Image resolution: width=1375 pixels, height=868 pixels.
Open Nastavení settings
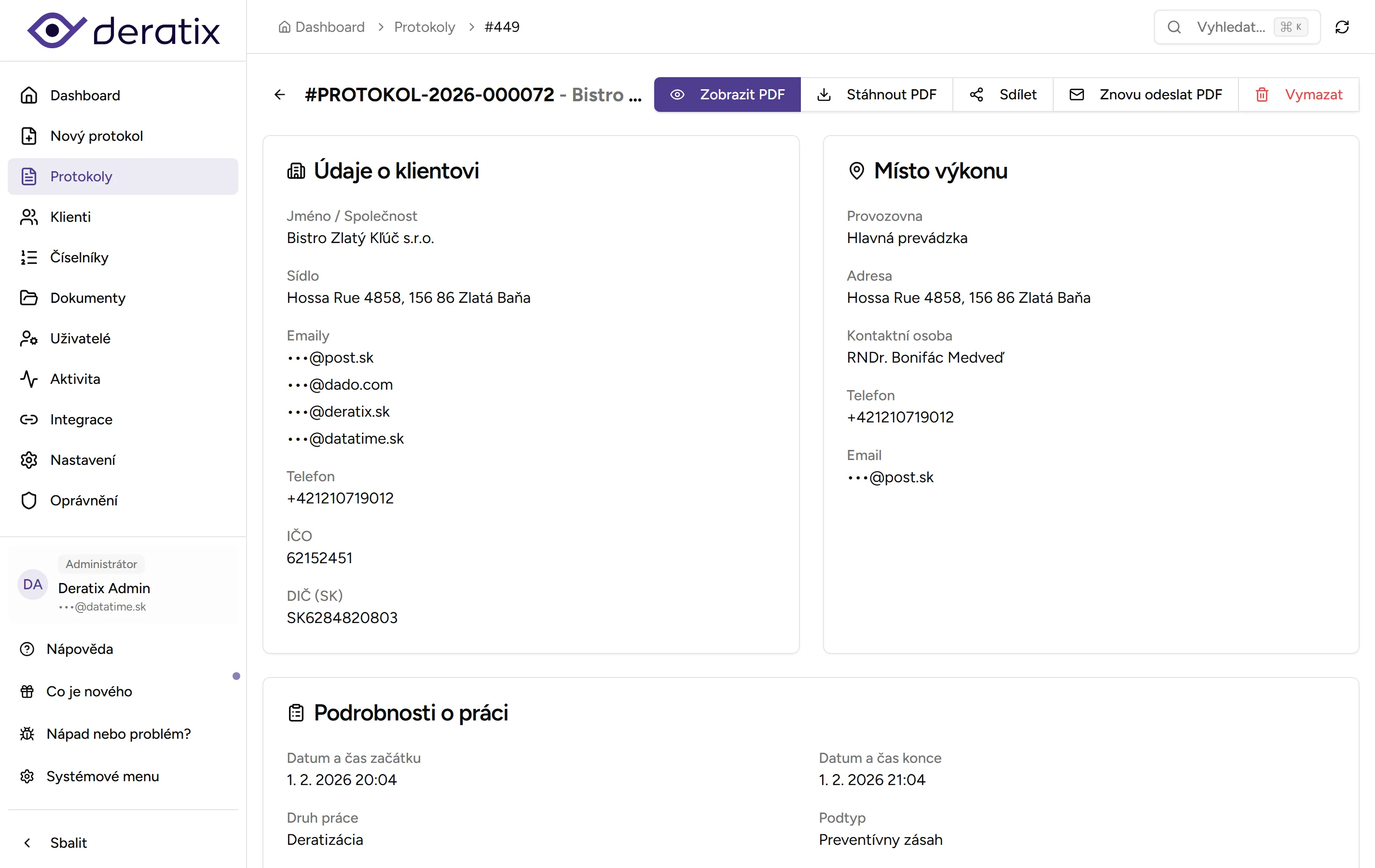point(83,460)
